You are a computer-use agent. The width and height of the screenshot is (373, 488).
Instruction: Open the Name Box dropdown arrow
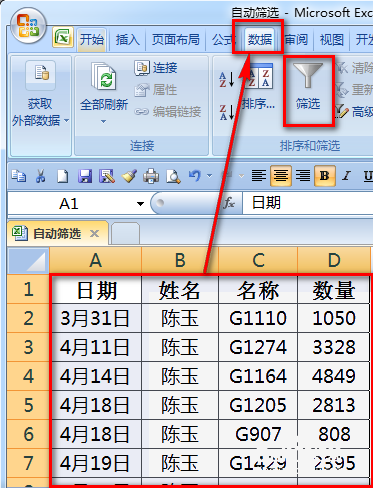141,204
